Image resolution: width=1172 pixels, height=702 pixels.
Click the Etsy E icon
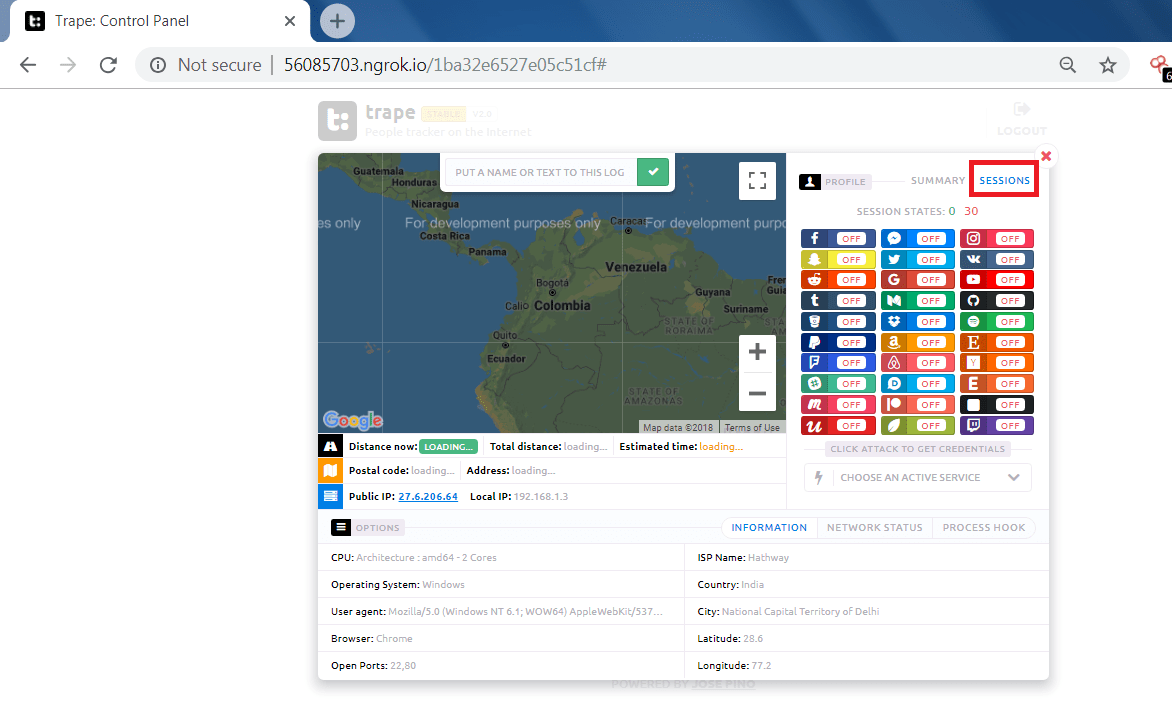coord(973,342)
